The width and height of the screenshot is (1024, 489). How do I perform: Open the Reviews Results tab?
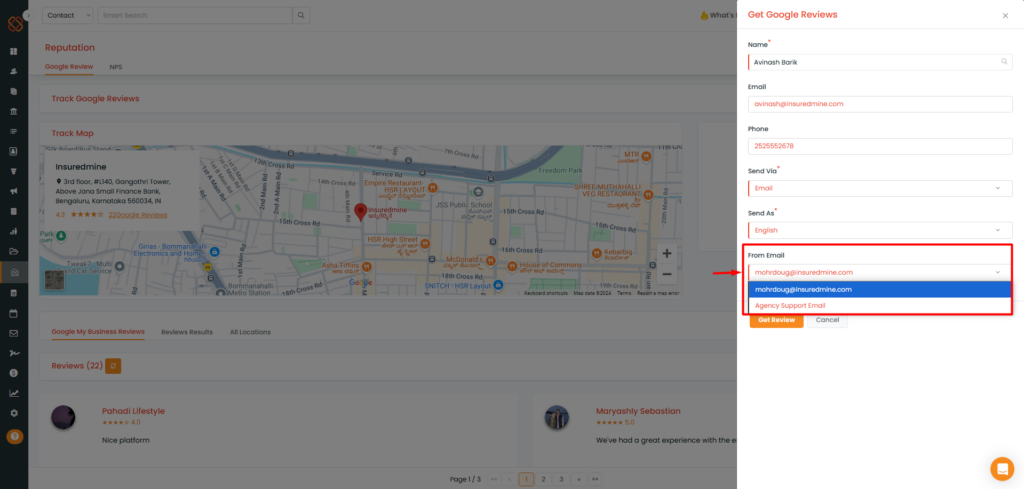(x=187, y=332)
